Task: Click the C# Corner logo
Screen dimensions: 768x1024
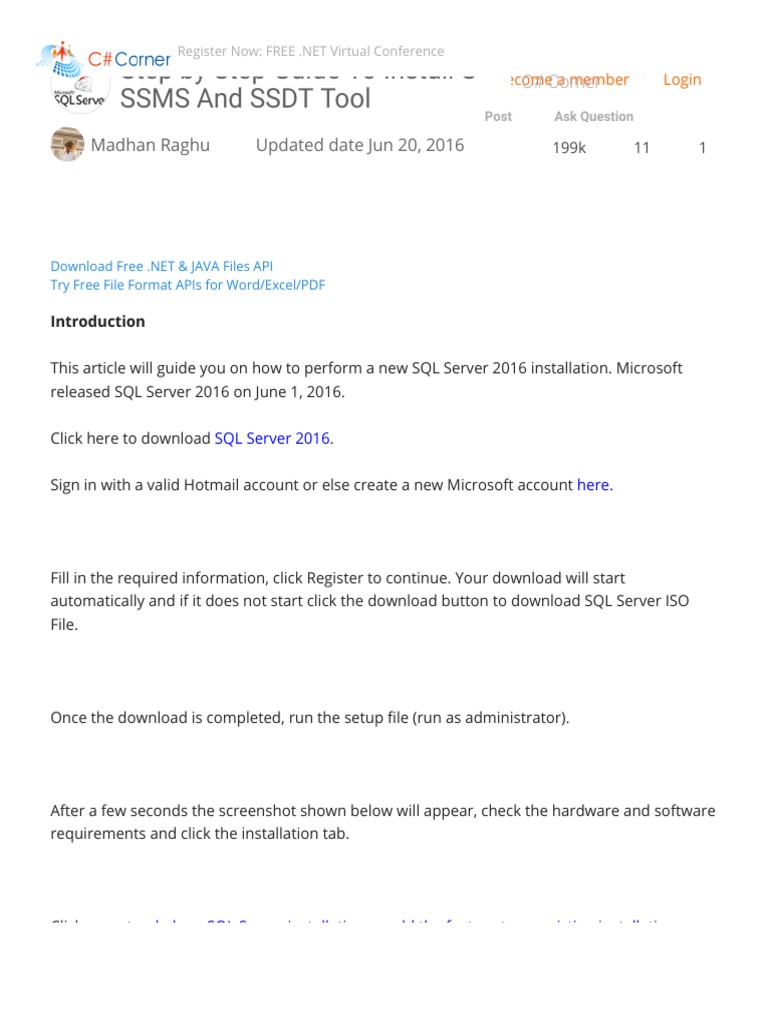Action: tap(103, 60)
